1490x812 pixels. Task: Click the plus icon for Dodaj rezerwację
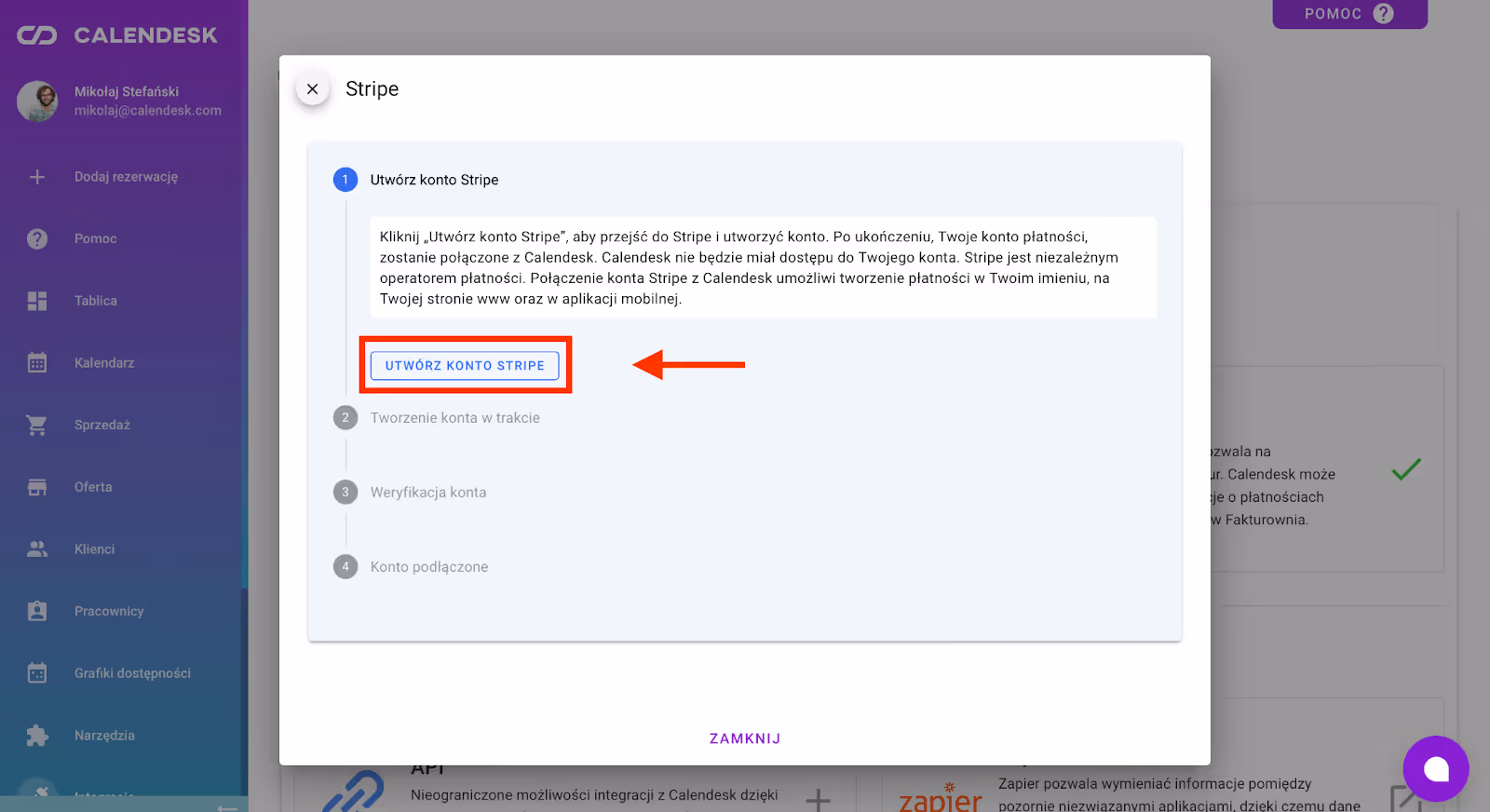pyautogui.click(x=37, y=177)
